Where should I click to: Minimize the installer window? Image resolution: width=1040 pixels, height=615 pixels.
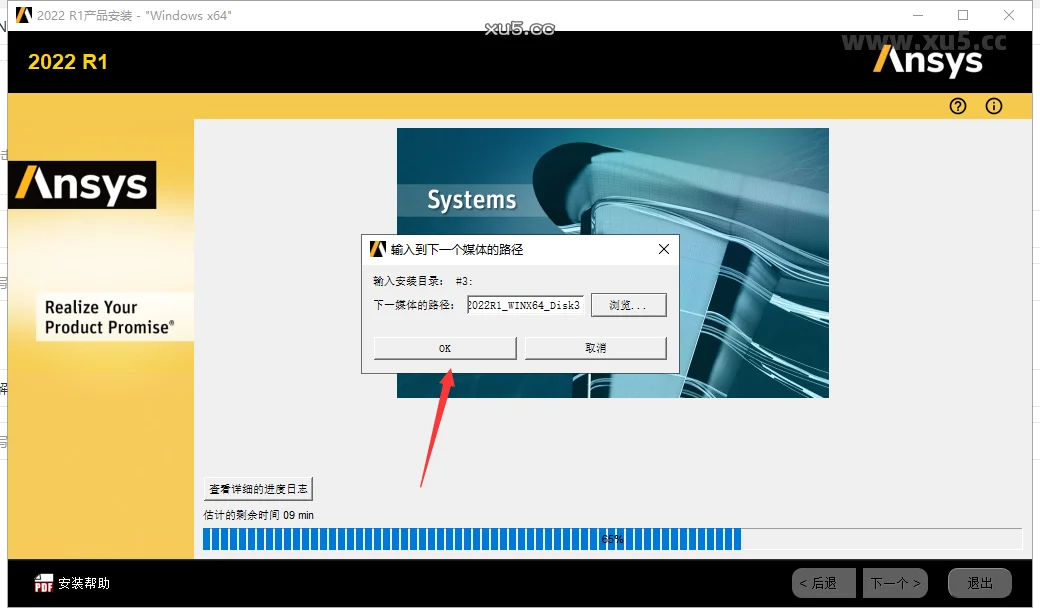[917, 15]
